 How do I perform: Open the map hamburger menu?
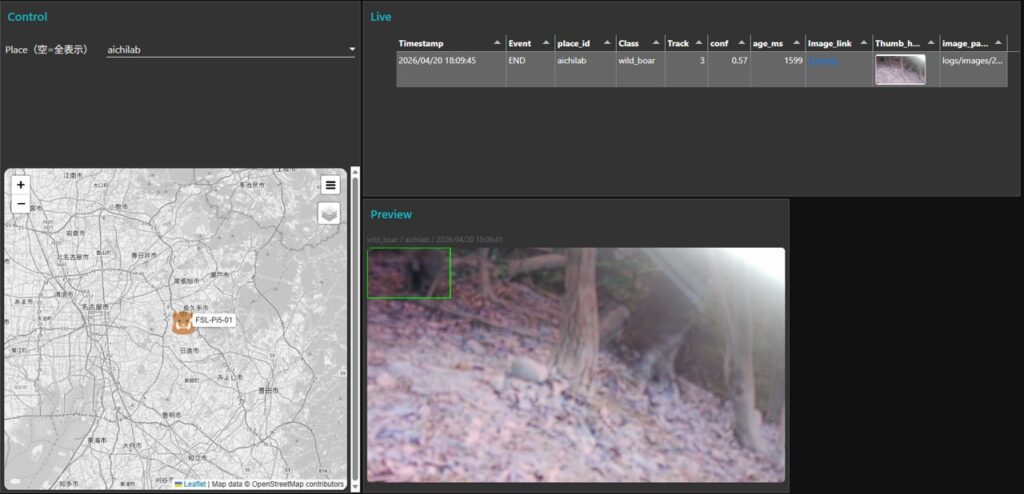(x=330, y=185)
